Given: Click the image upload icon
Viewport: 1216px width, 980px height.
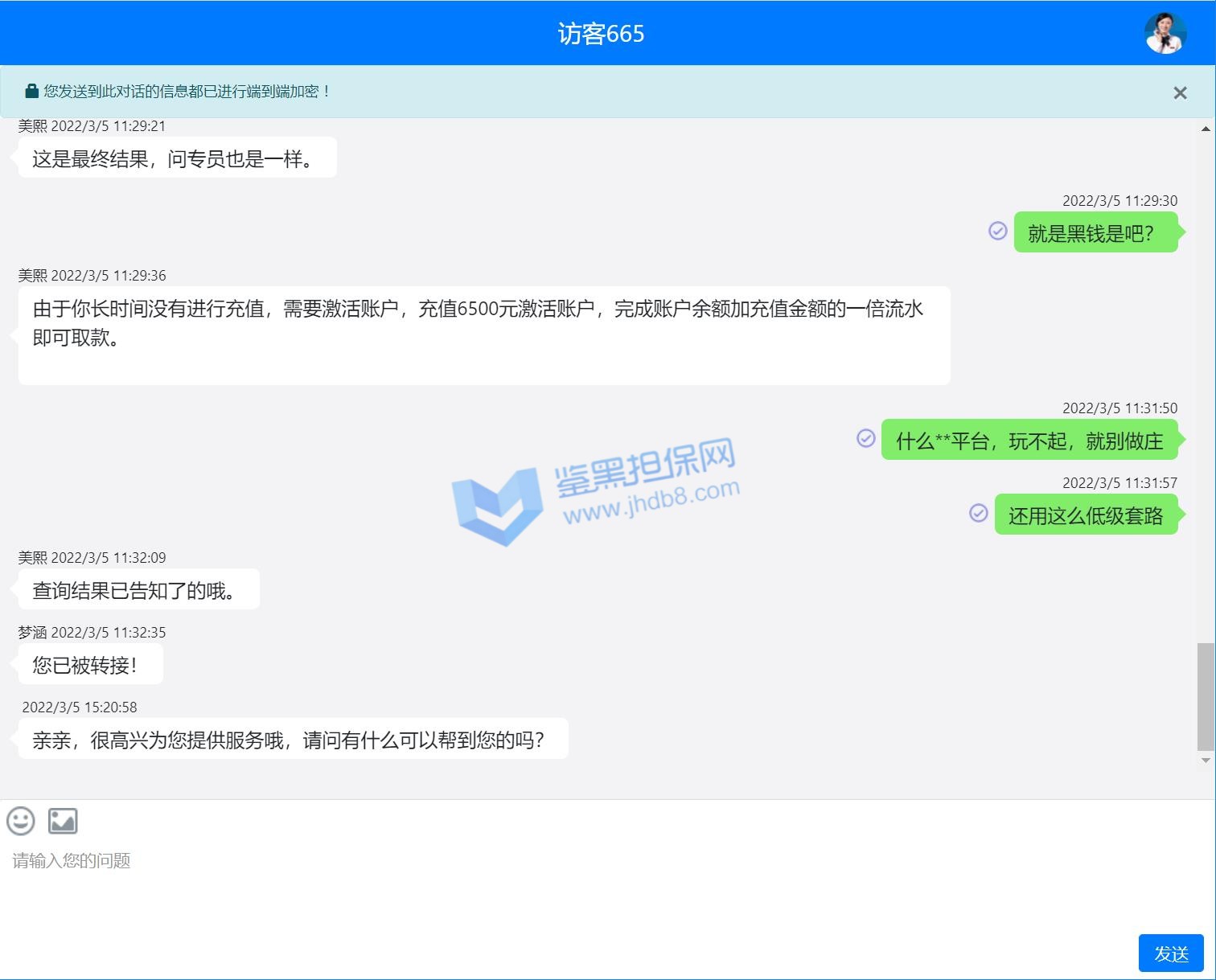Looking at the screenshot, I should point(63,821).
